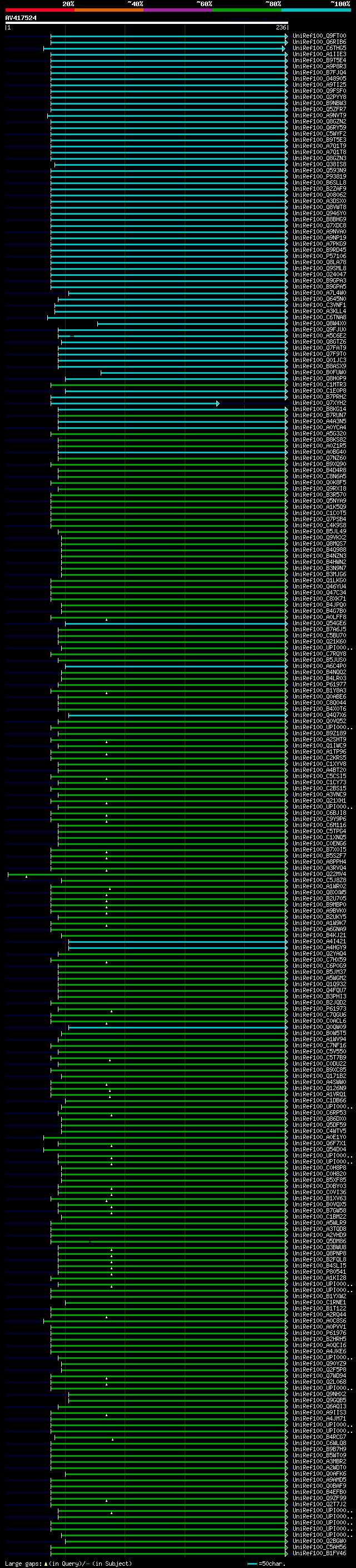Click the cyan ~100% identity color bar

(317, 10)
